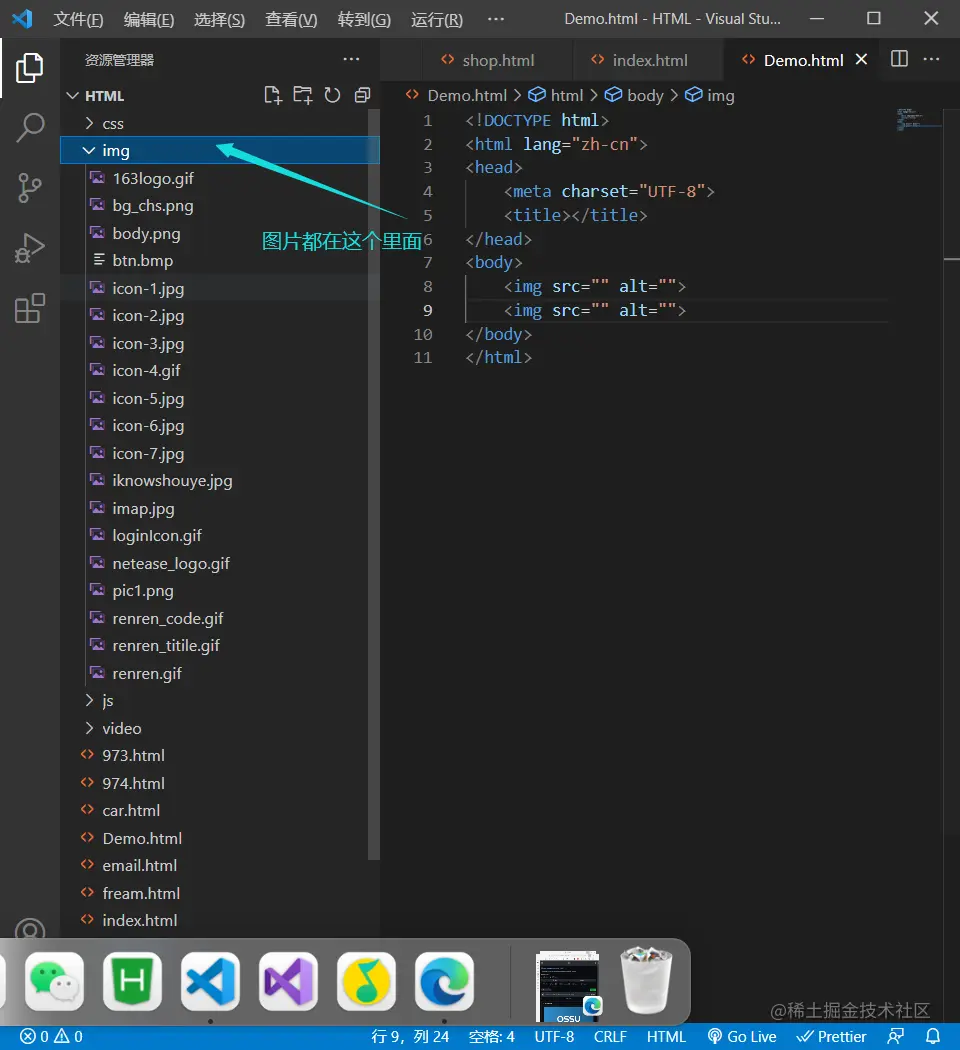Open 163logo.gif in the file tree
Viewport: 960px width, 1050px height.
(x=153, y=179)
